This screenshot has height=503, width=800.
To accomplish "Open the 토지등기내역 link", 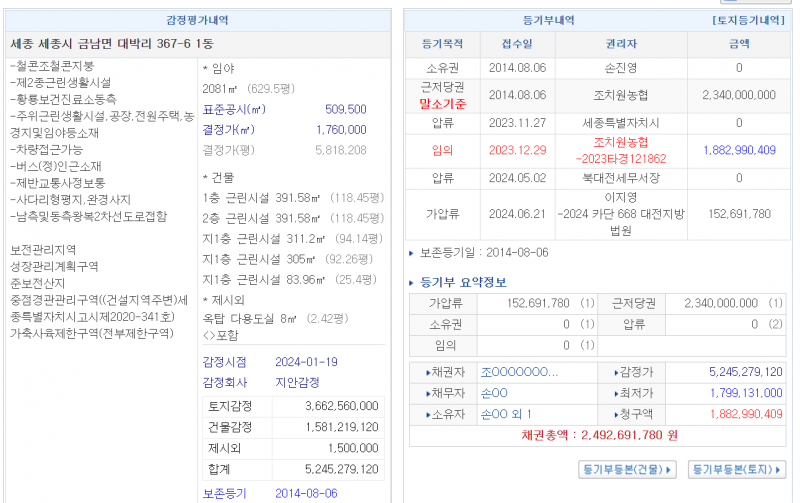I will pos(748,20).
